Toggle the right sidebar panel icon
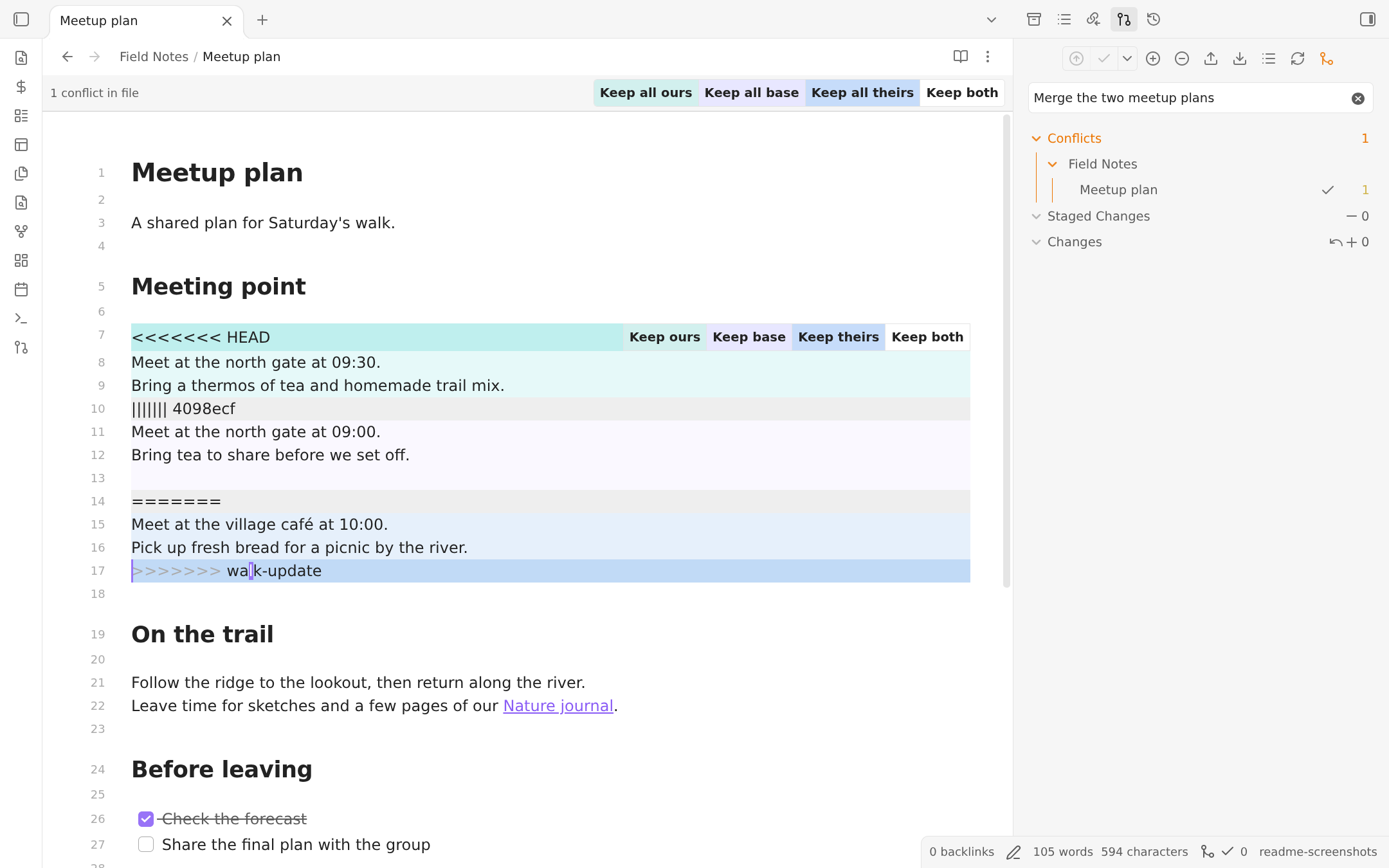This screenshot has width=1389, height=868. (1368, 19)
